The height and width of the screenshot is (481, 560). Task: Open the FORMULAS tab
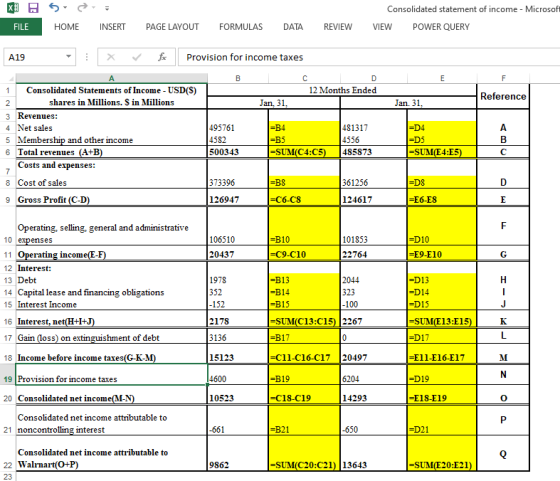[x=241, y=27]
